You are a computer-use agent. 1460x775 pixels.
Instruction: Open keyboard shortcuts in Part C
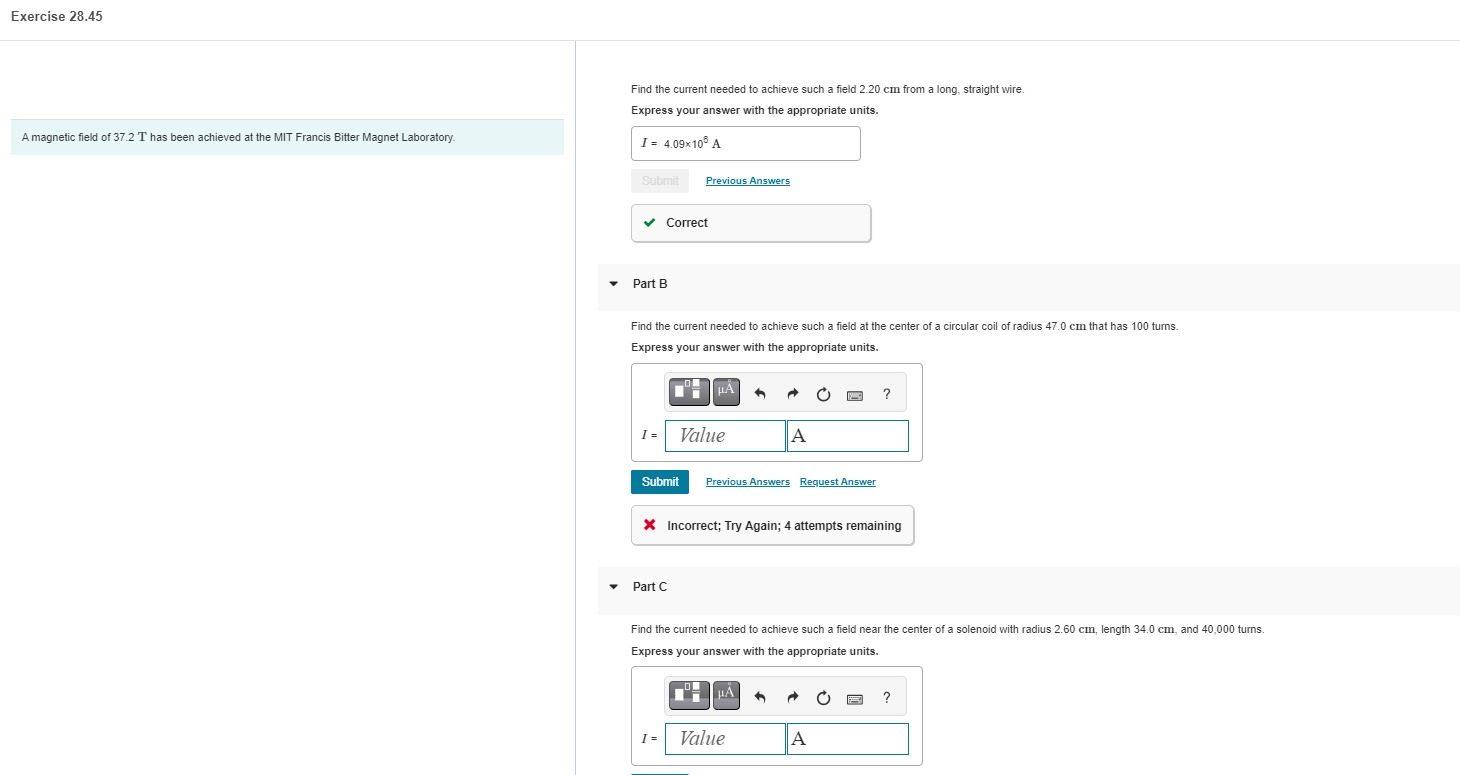pyautogui.click(x=855, y=698)
